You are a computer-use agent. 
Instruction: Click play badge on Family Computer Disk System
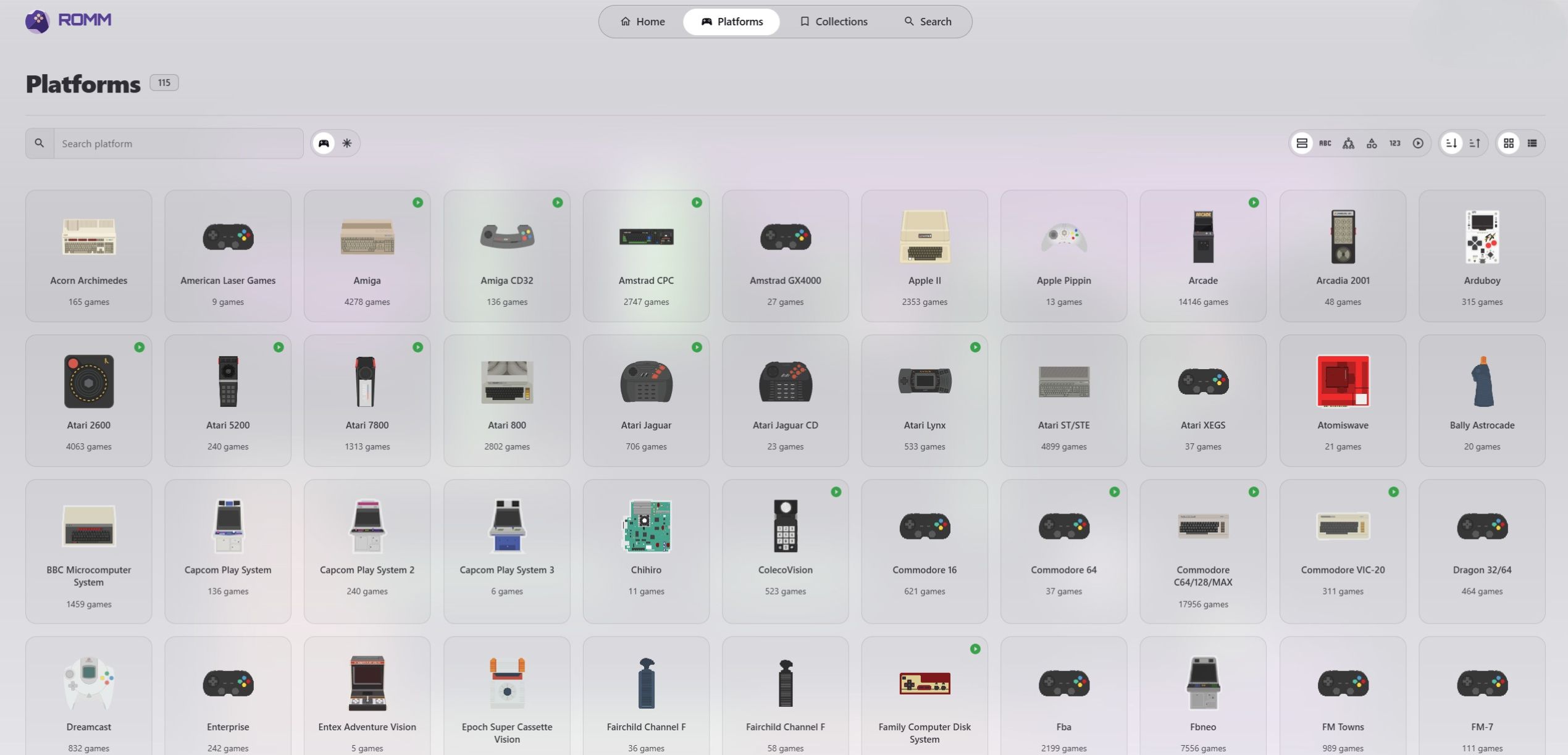(x=975, y=649)
